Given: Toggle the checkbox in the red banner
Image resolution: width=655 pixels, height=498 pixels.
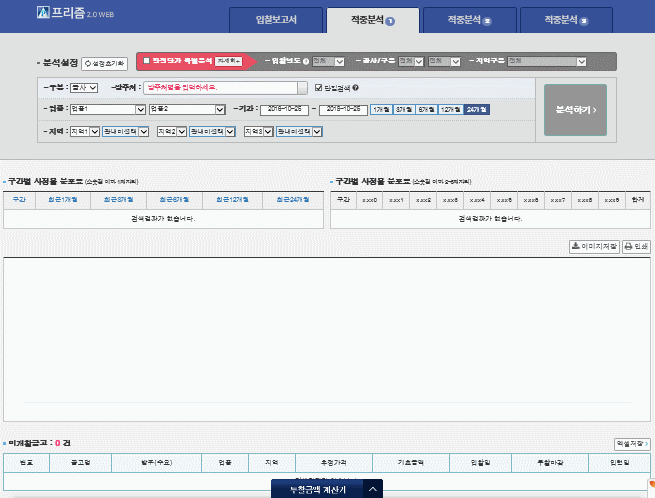Looking at the screenshot, I should 146,61.
